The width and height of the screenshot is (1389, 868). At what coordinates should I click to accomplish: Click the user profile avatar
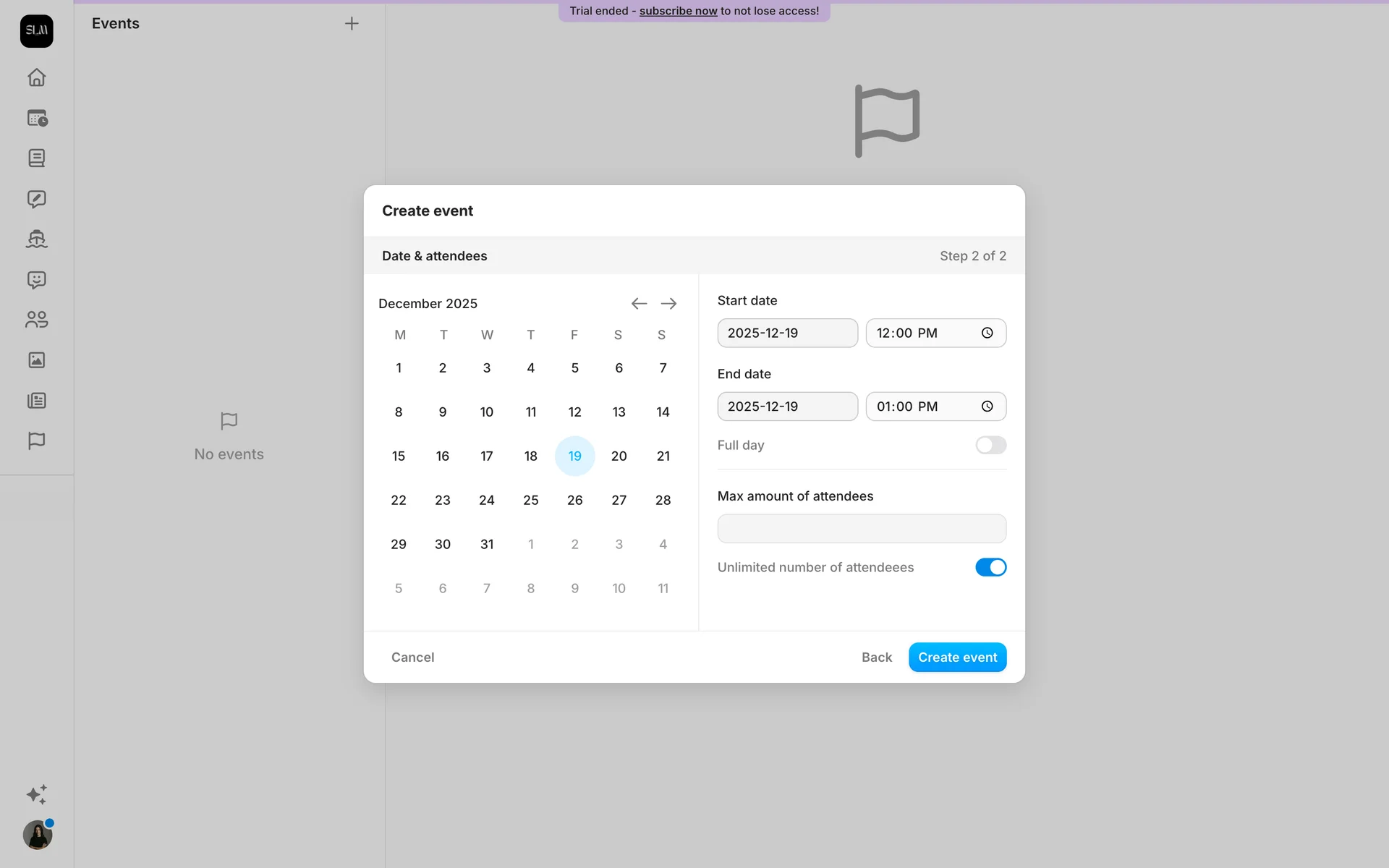point(38,835)
